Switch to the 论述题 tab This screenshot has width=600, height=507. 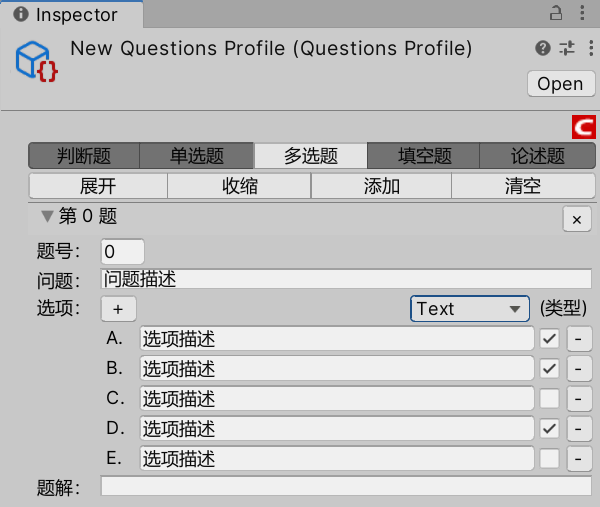[538, 156]
